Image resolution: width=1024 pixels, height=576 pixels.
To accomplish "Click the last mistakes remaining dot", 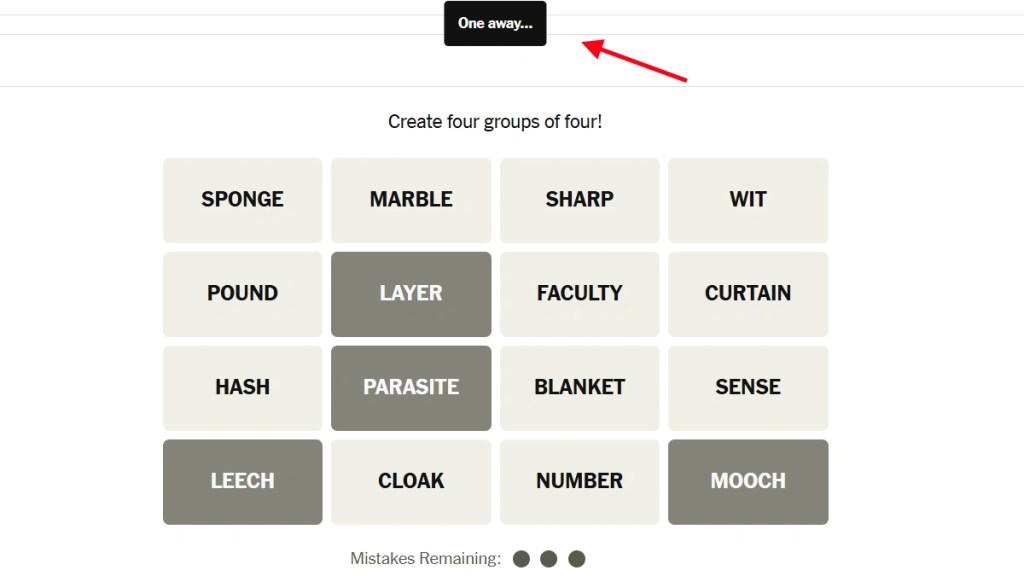I will click(577, 559).
